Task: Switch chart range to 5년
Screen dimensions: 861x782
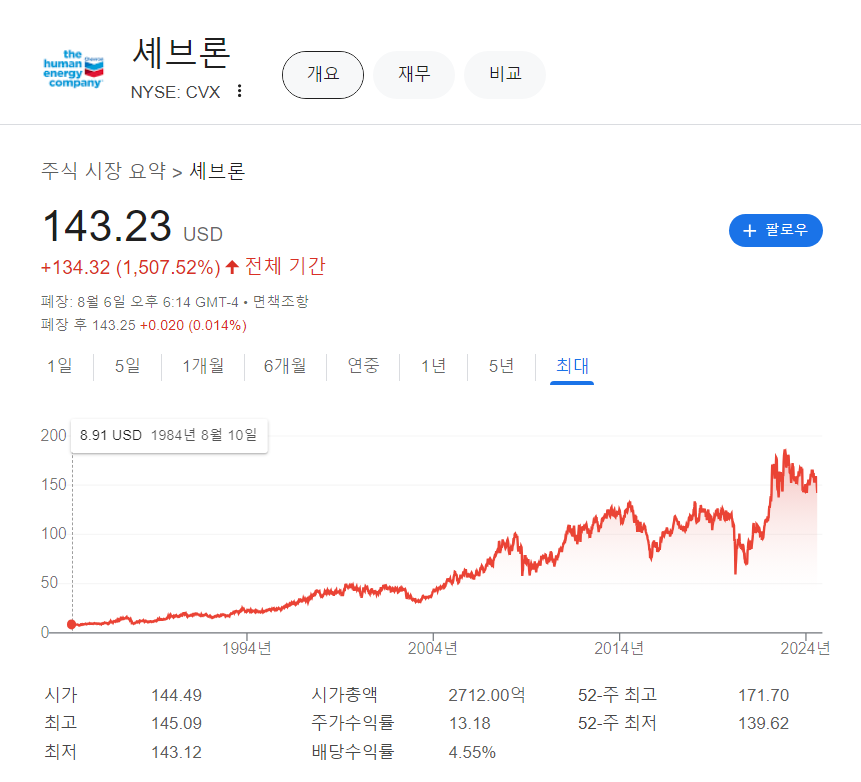Action: 501,366
